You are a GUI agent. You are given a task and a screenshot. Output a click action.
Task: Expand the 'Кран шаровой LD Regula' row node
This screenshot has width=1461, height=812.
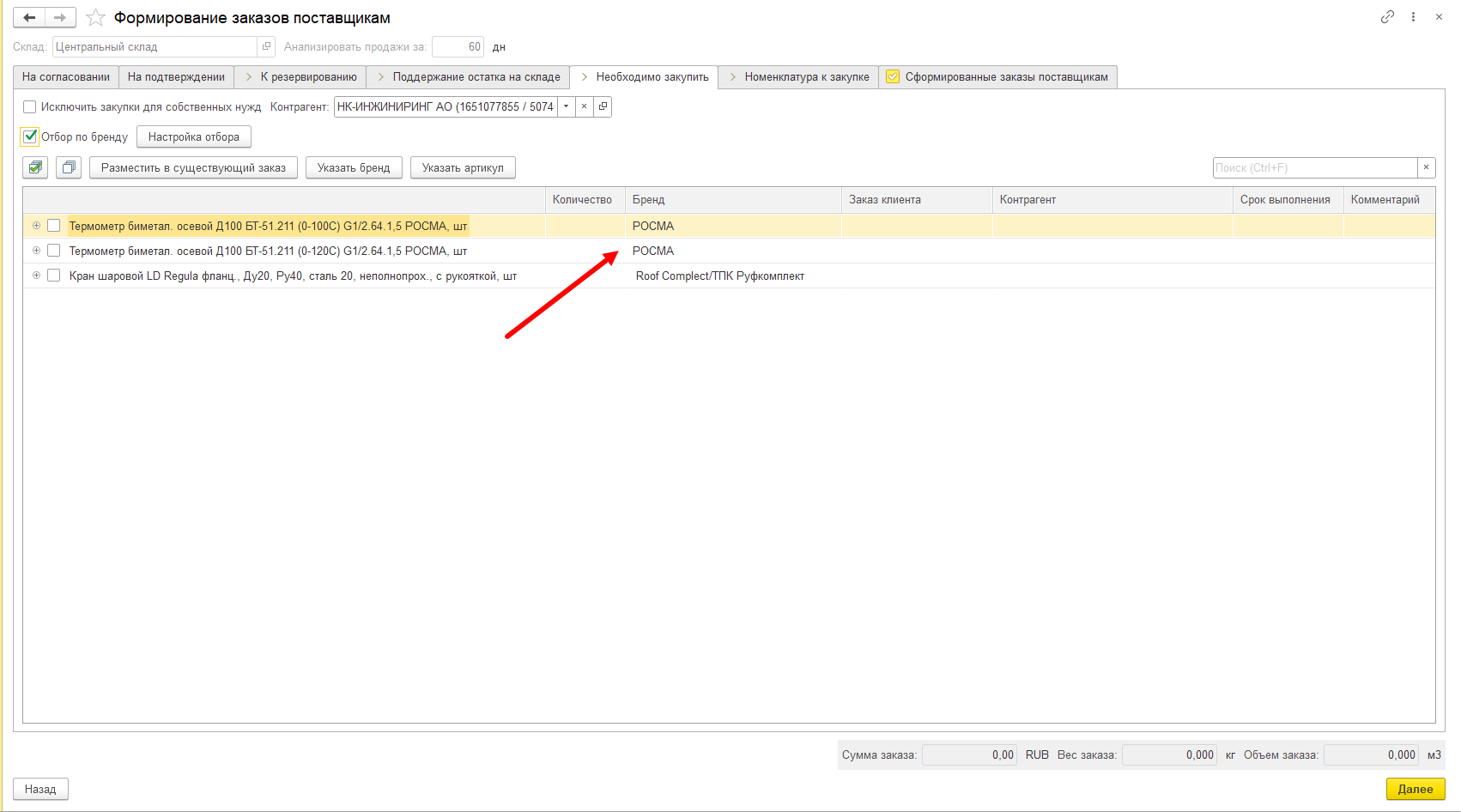[x=36, y=276]
